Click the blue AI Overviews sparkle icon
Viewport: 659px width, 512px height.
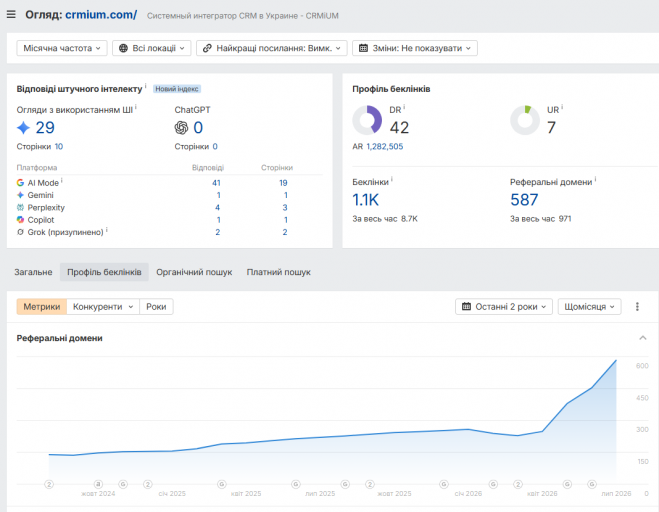coord(24,128)
